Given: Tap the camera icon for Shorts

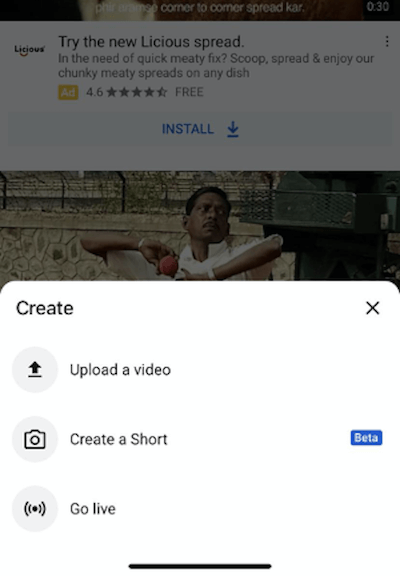Looking at the screenshot, I should [35, 439].
